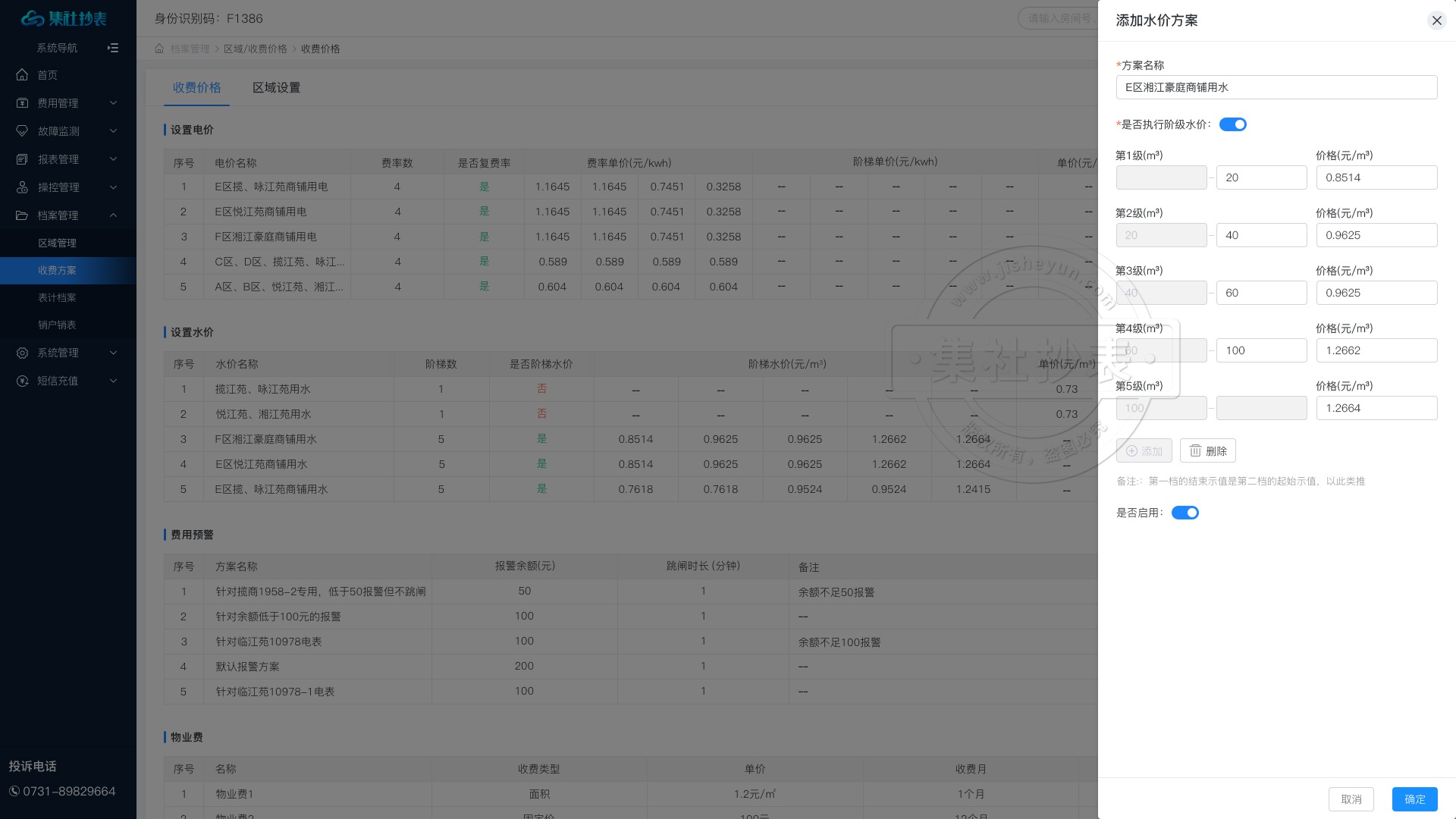Click the 报表管理 report icon

point(22,159)
